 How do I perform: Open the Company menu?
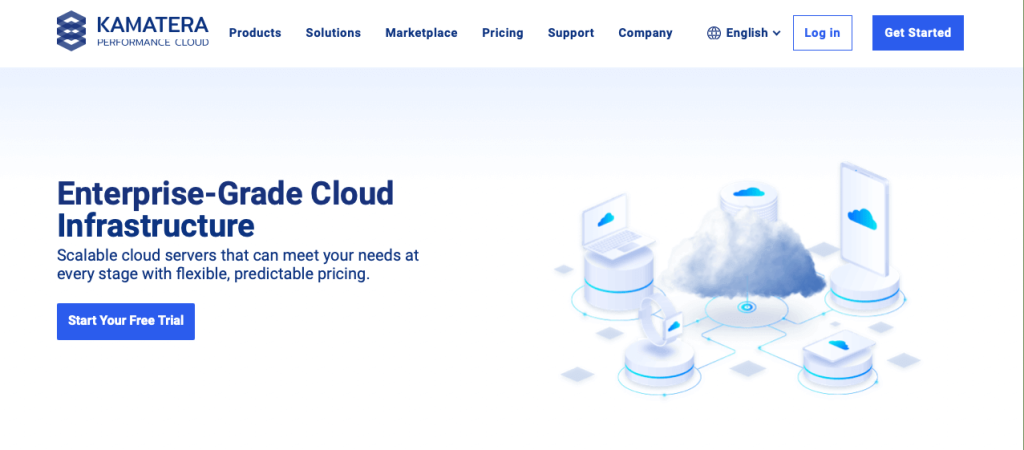point(645,33)
